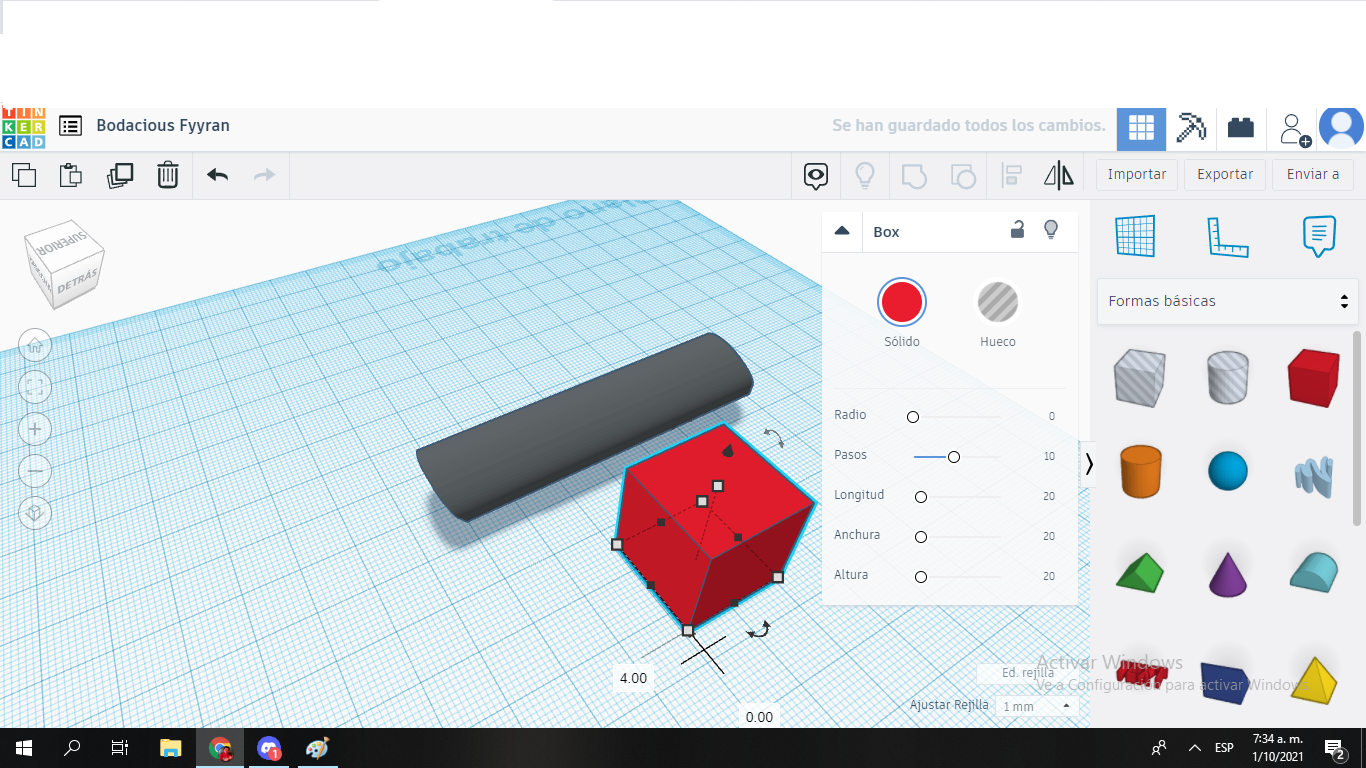This screenshot has width=1366, height=768.
Task: Open the Align tool
Action: click(1011, 176)
